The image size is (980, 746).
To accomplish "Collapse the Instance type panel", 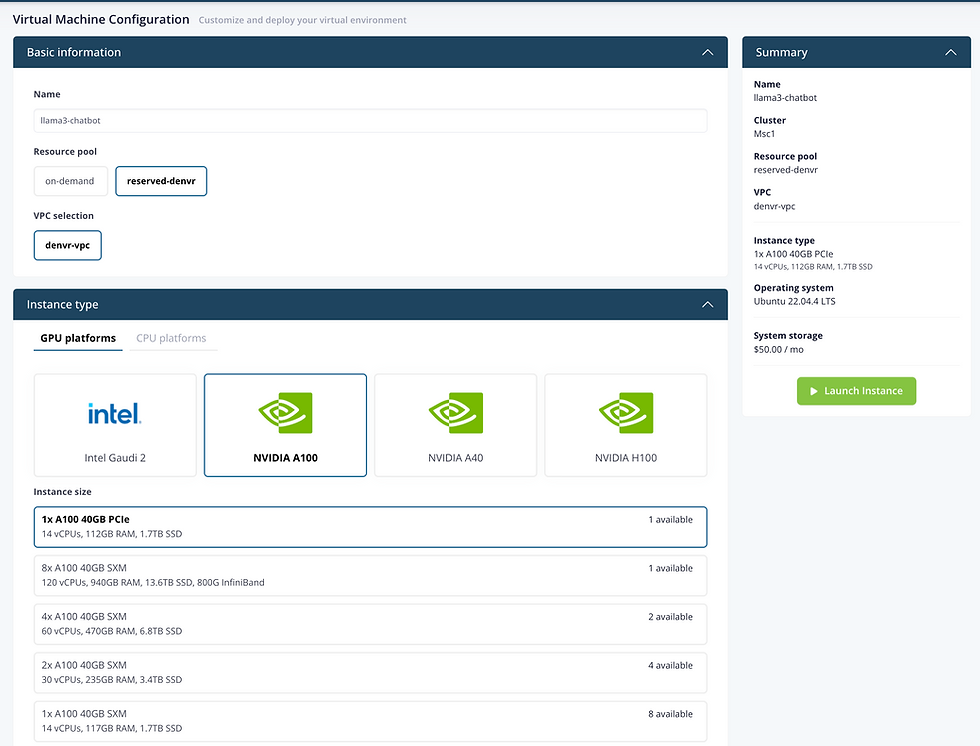I will pos(708,304).
